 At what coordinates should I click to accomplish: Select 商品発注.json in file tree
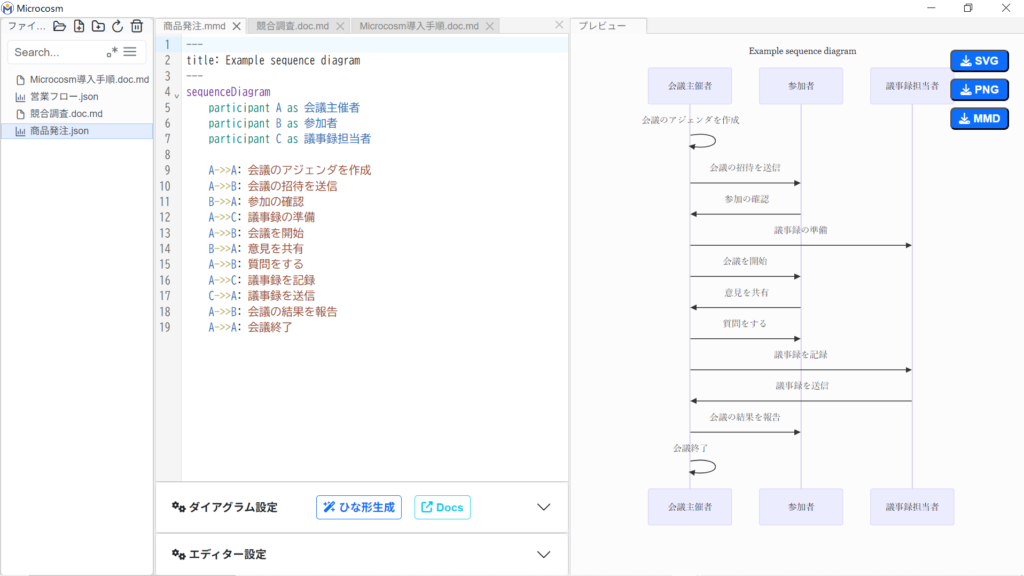(x=77, y=131)
